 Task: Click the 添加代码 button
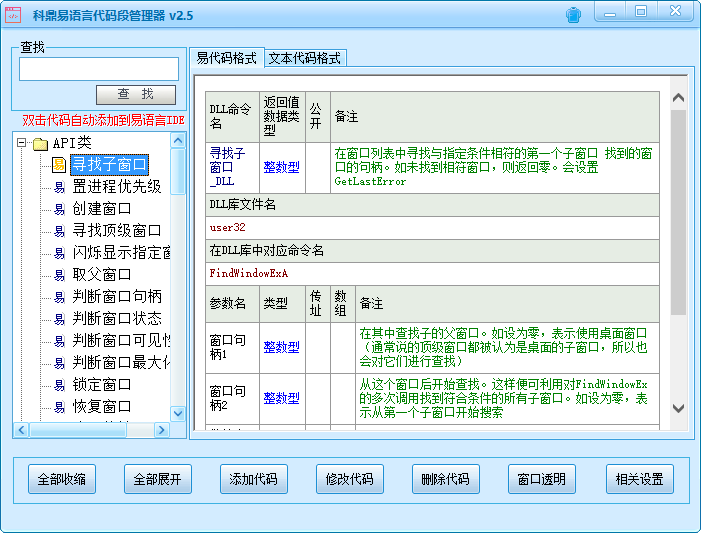point(254,479)
